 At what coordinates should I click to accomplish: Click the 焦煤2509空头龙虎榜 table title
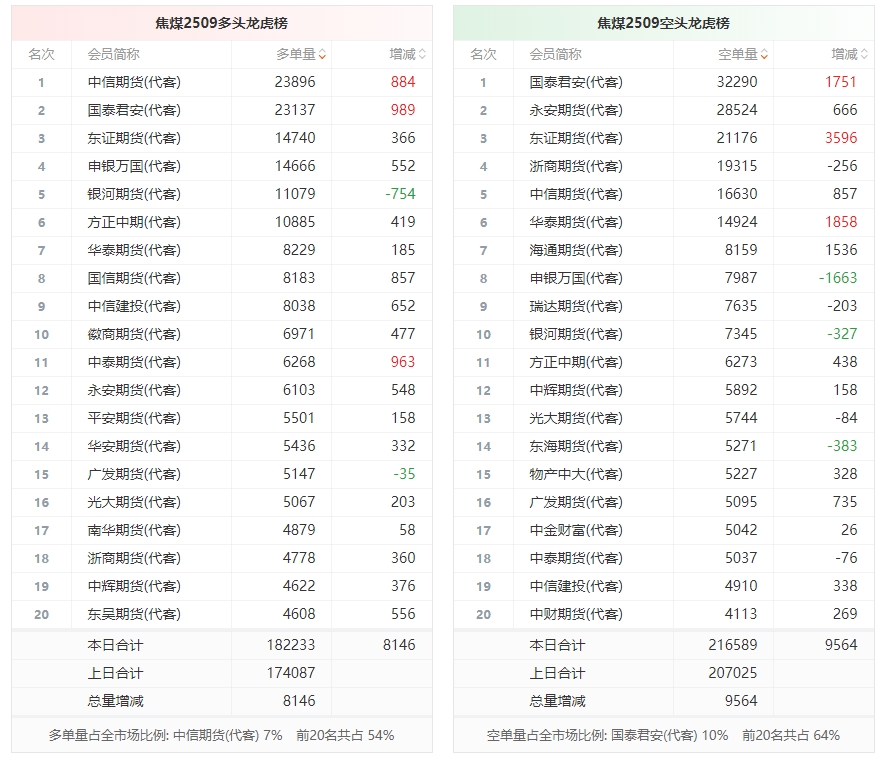point(663,23)
